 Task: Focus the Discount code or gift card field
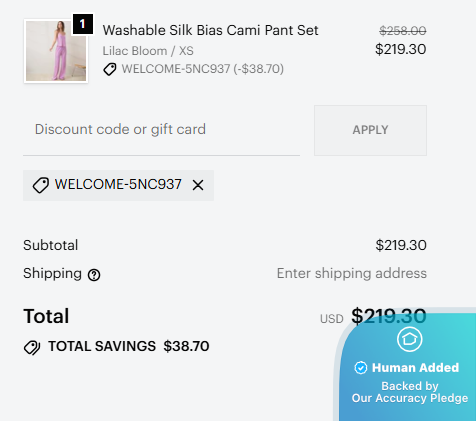(161, 130)
